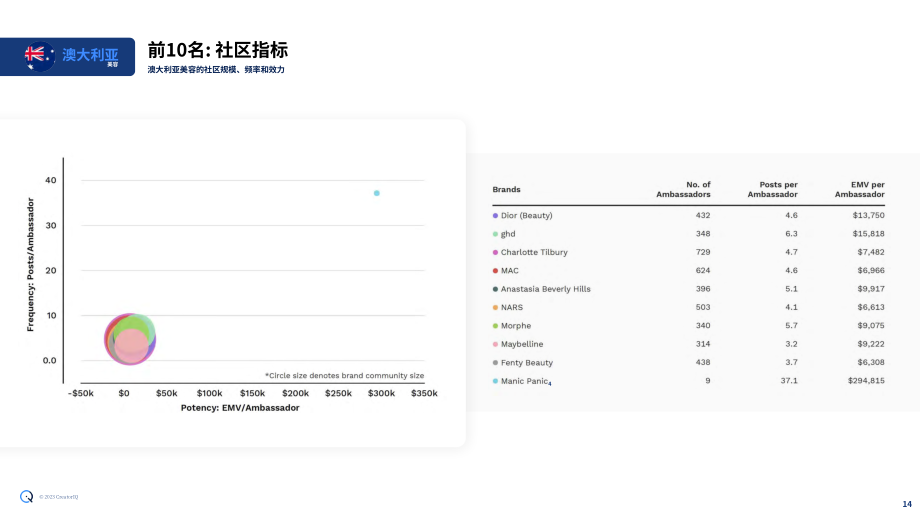Click the 729 ambassadors value
This screenshot has height=518, width=920.
point(703,252)
